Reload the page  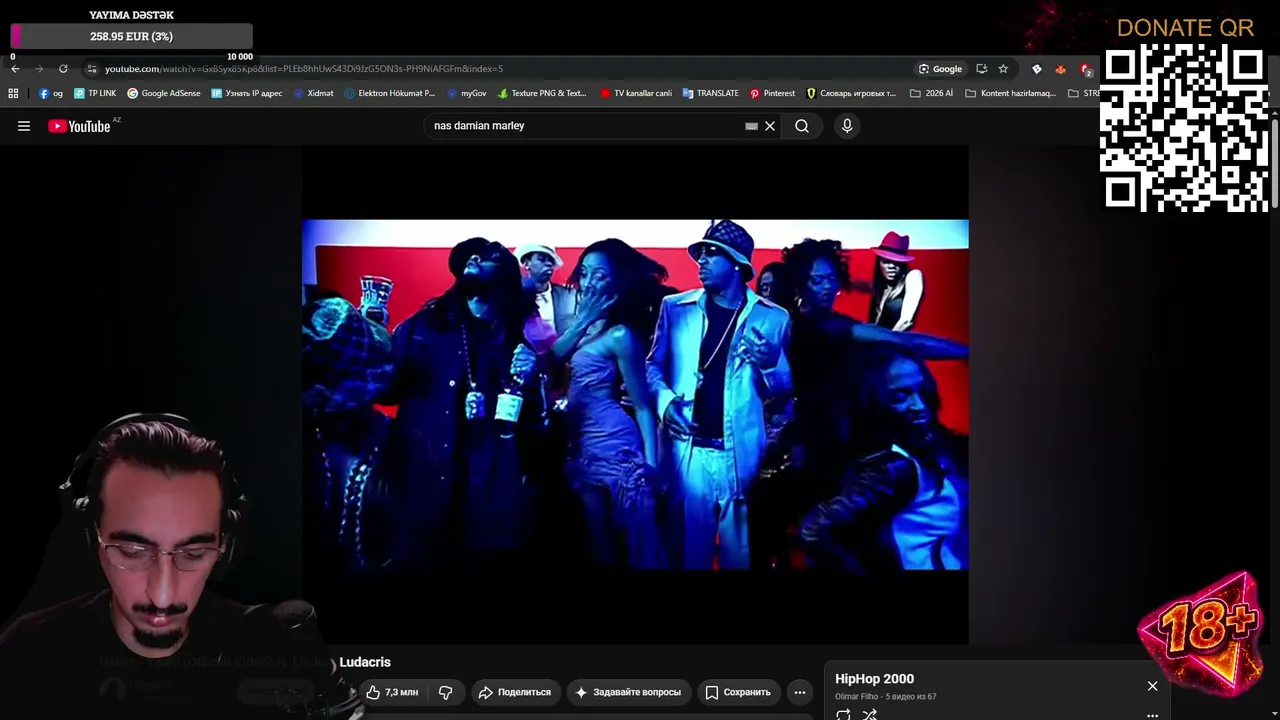pos(63,69)
